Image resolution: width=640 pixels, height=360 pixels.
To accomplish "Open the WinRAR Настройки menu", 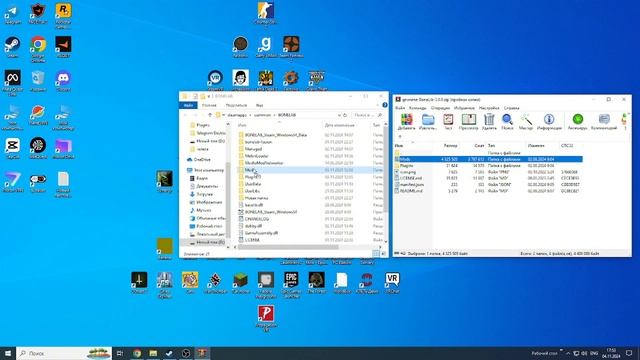I will [489, 108].
